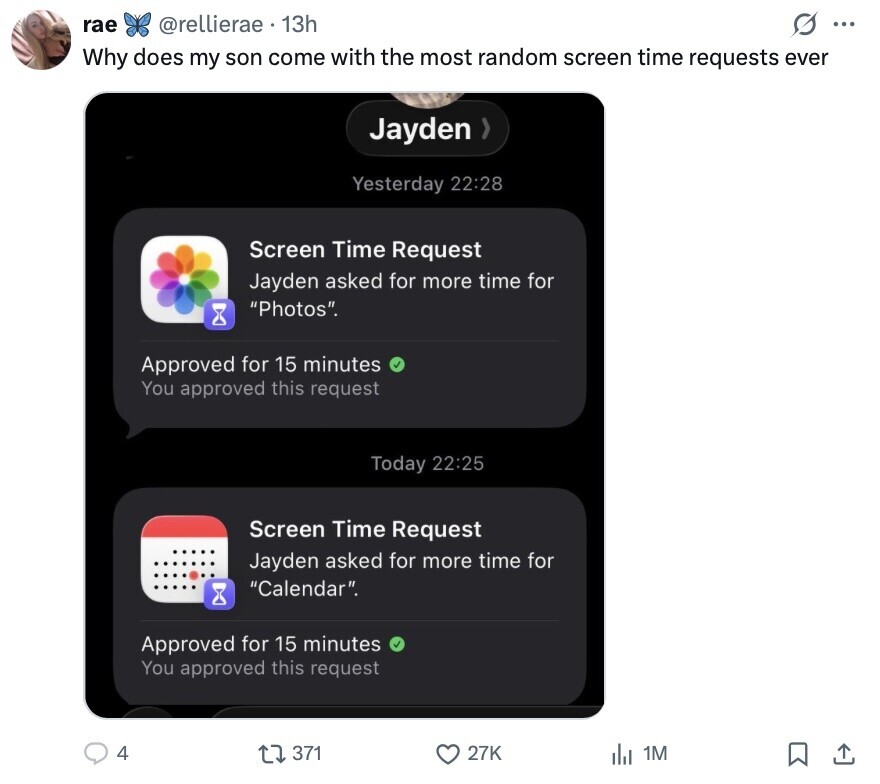Image resolution: width=880 pixels, height=784 pixels.
Task: Open the 13h timestamp link
Action: coord(300,24)
